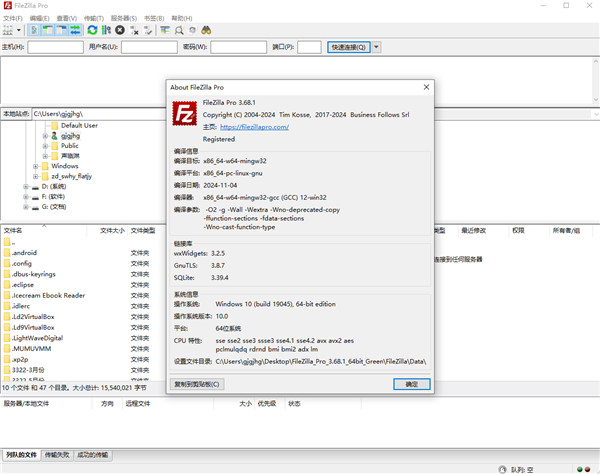Click the process queue toolbar icon
Image resolution: width=600 pixels, height=474 pixels.
[106, 31]
